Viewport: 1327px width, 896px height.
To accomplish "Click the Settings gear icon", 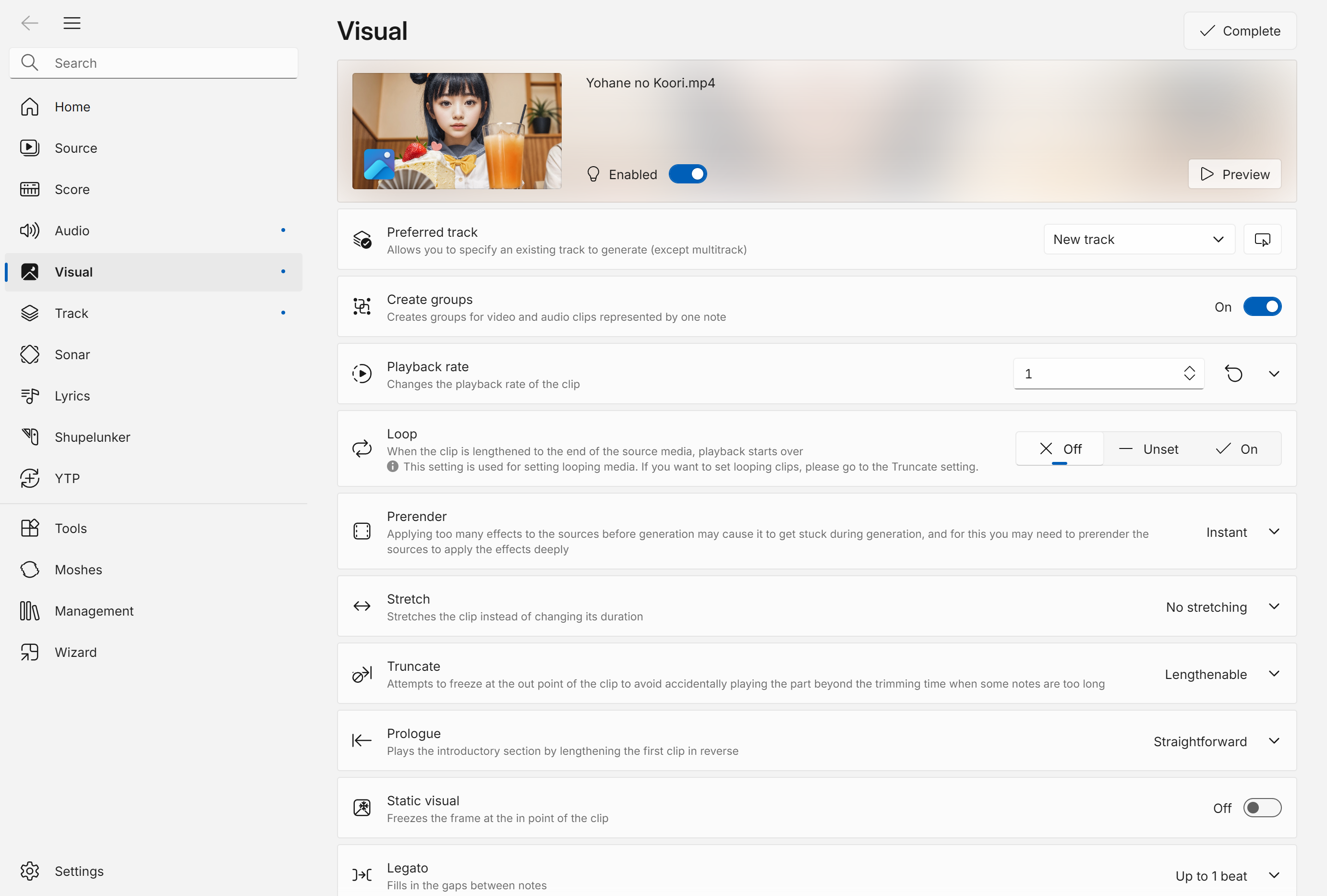I will click(30, 871).
